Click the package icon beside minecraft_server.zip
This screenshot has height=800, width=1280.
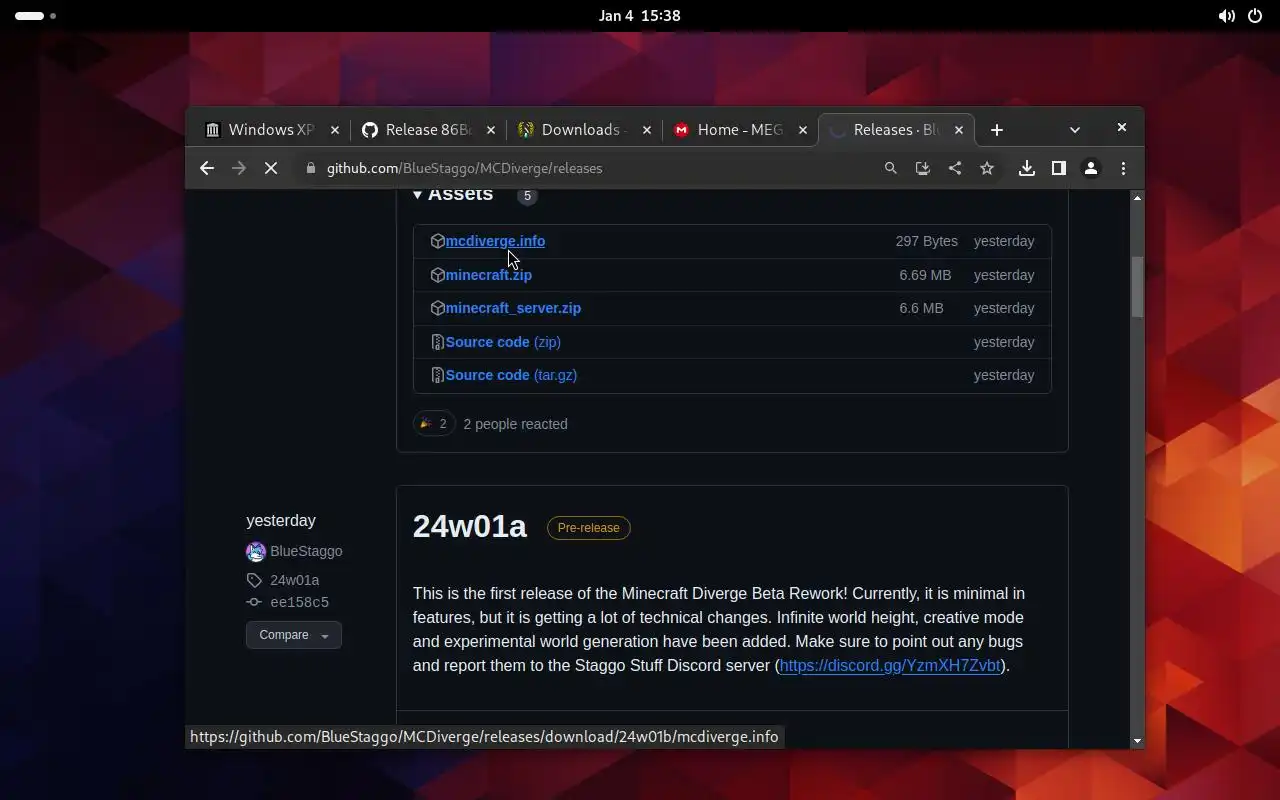(437, 308)
